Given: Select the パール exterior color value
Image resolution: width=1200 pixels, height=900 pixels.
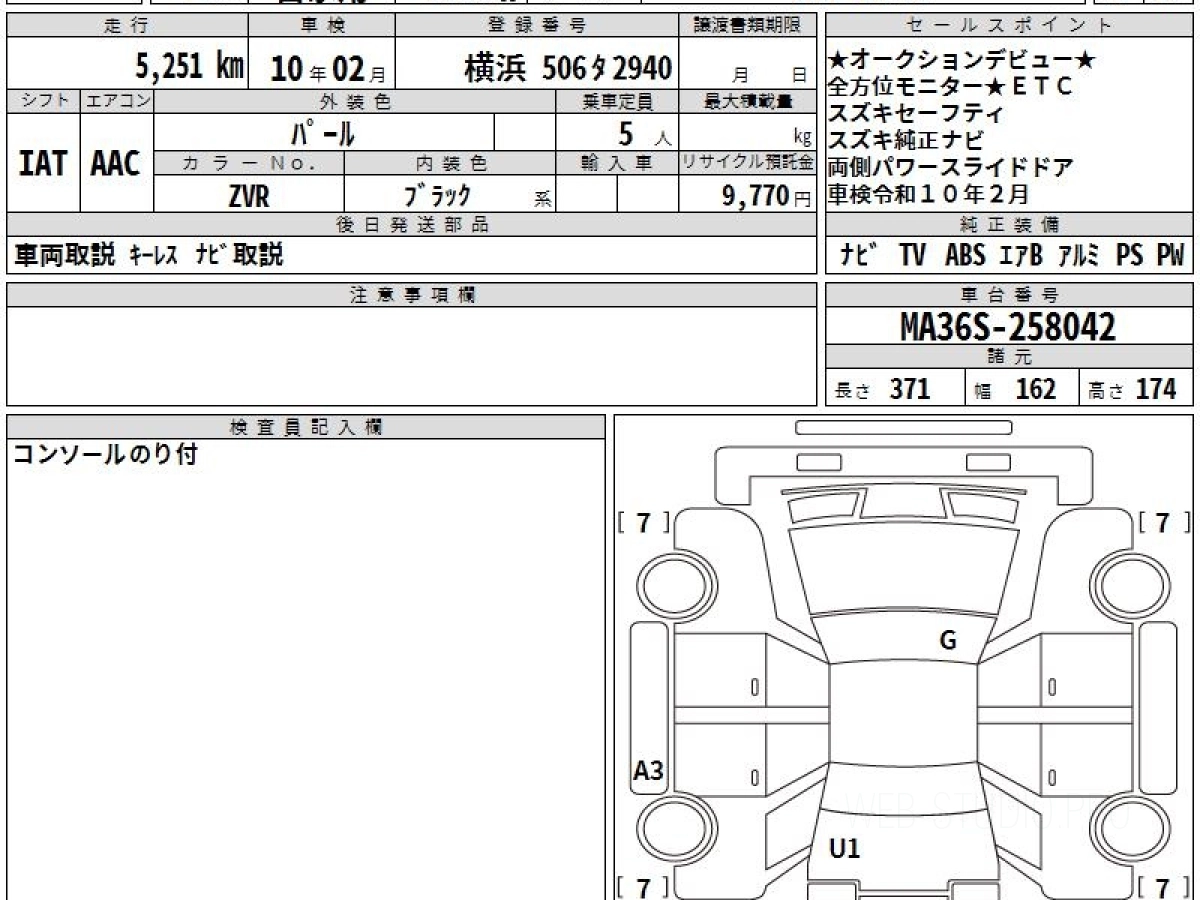Looking at the screenshot, I should (x=323, y=133).
